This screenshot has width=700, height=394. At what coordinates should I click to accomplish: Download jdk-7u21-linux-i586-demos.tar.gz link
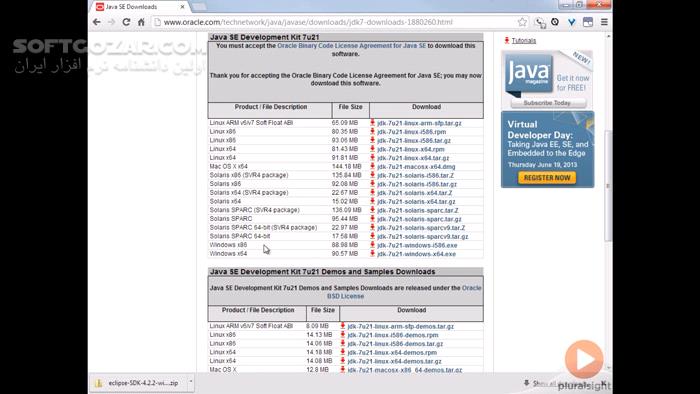tap(395, 344)
